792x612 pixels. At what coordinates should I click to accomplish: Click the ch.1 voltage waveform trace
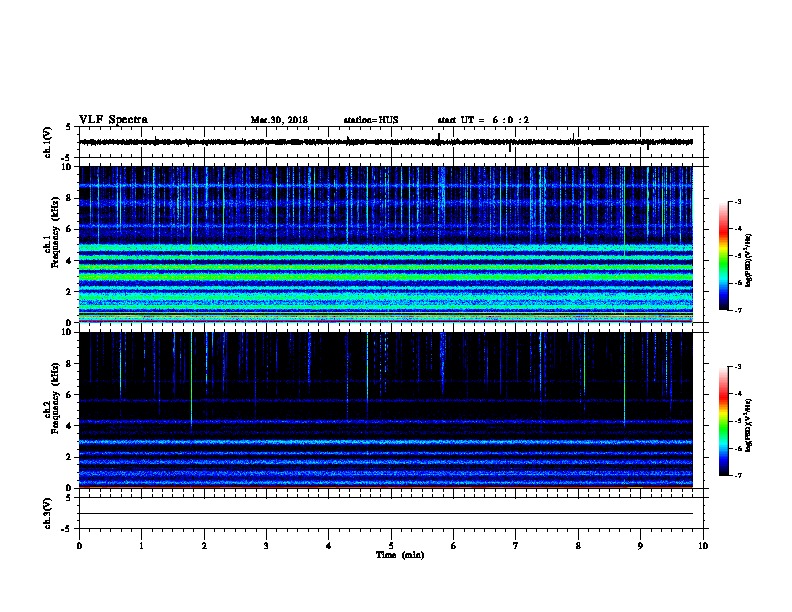386,142
